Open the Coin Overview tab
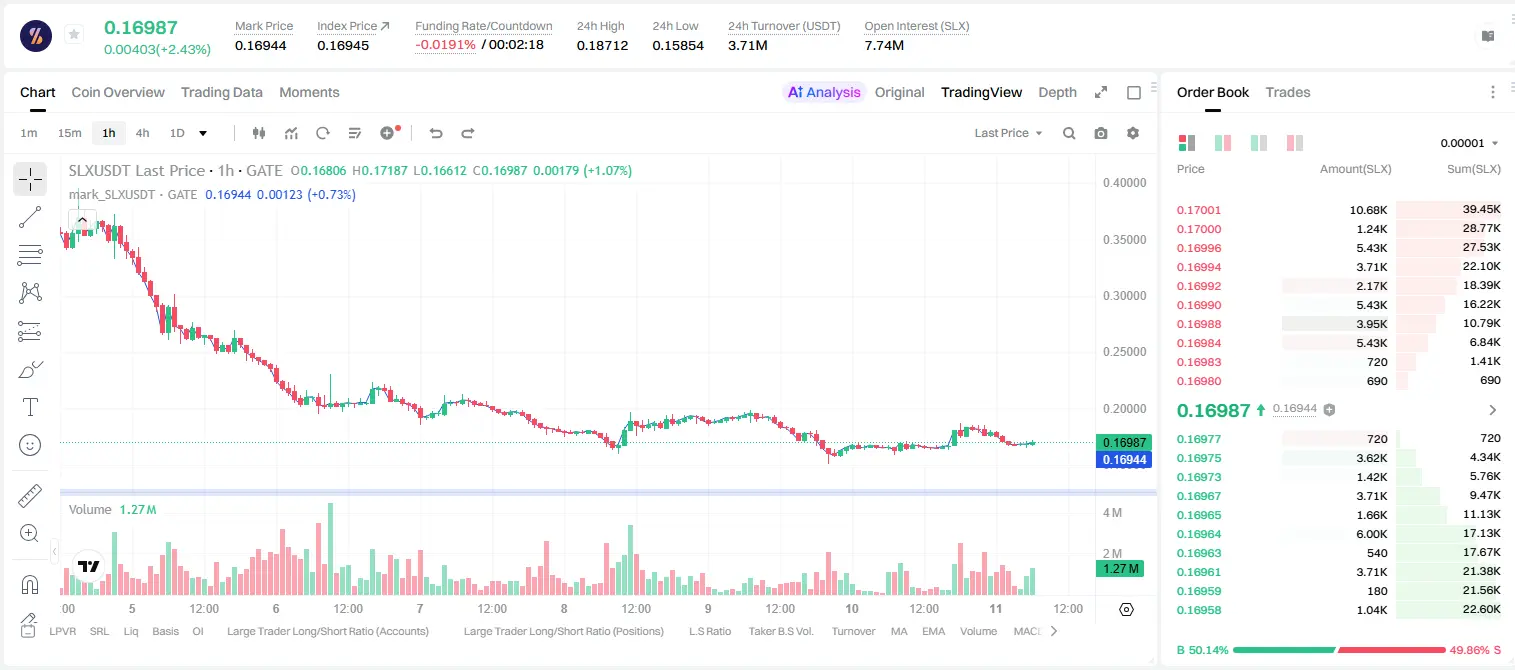The width and height of the screenshot is (1515, 670). tap(118, 92)
